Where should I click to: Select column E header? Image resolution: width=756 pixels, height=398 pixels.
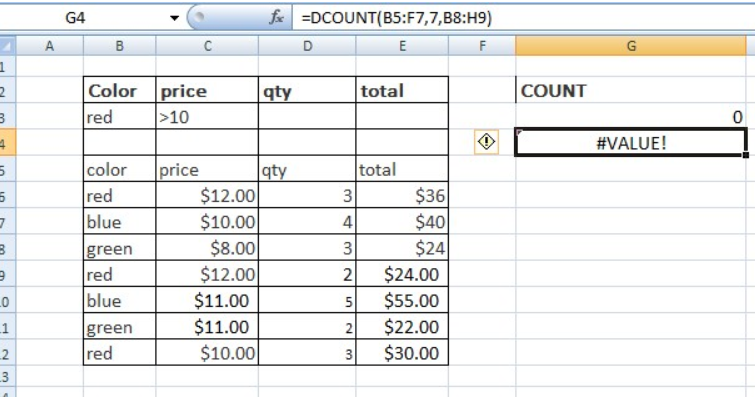click(402, 46)
